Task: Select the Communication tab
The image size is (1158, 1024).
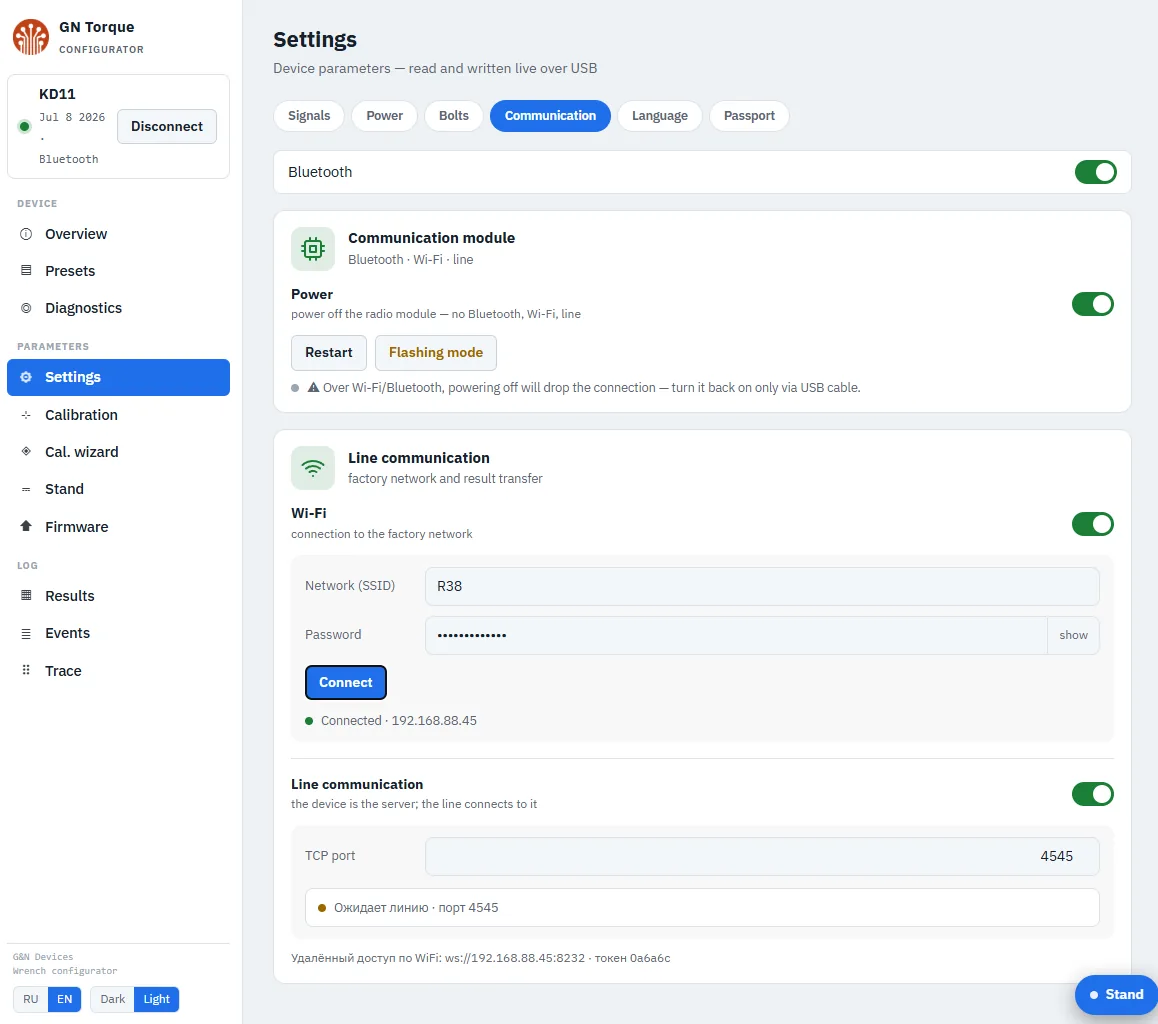Action: (x=550, y=116)
